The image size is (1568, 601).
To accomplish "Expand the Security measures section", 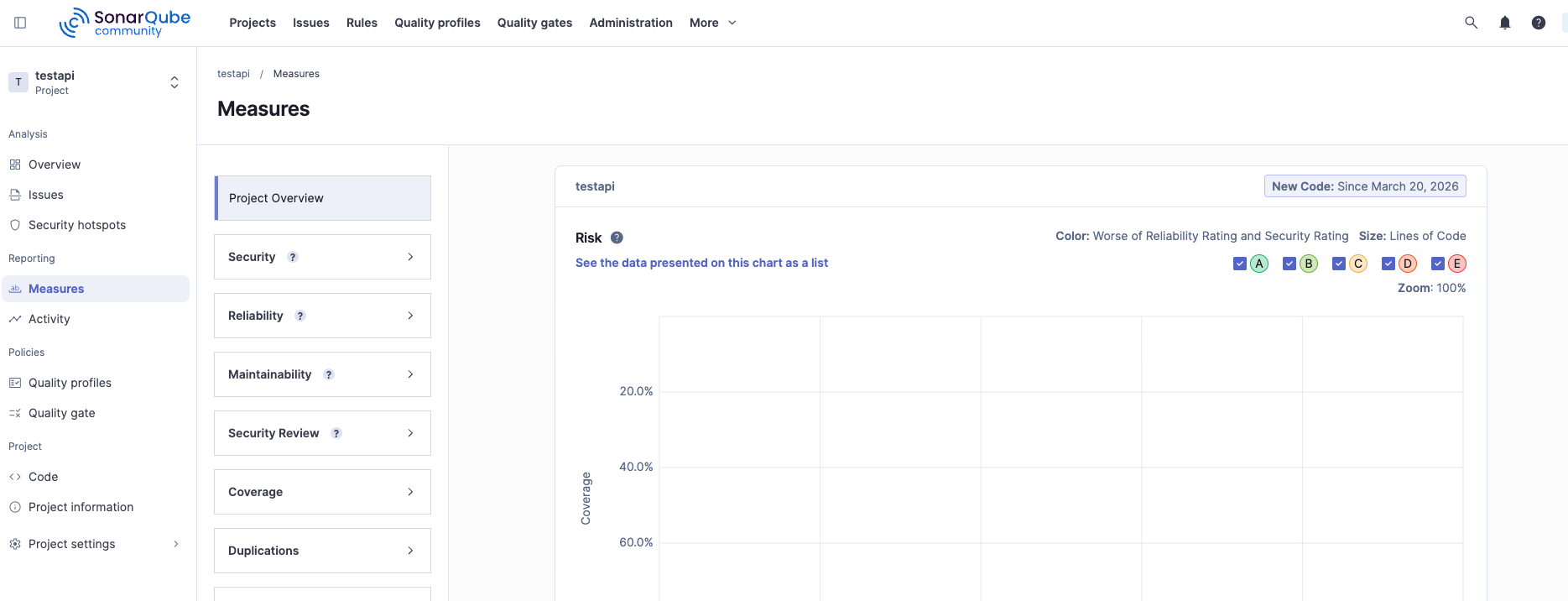I will pos(322,257).
